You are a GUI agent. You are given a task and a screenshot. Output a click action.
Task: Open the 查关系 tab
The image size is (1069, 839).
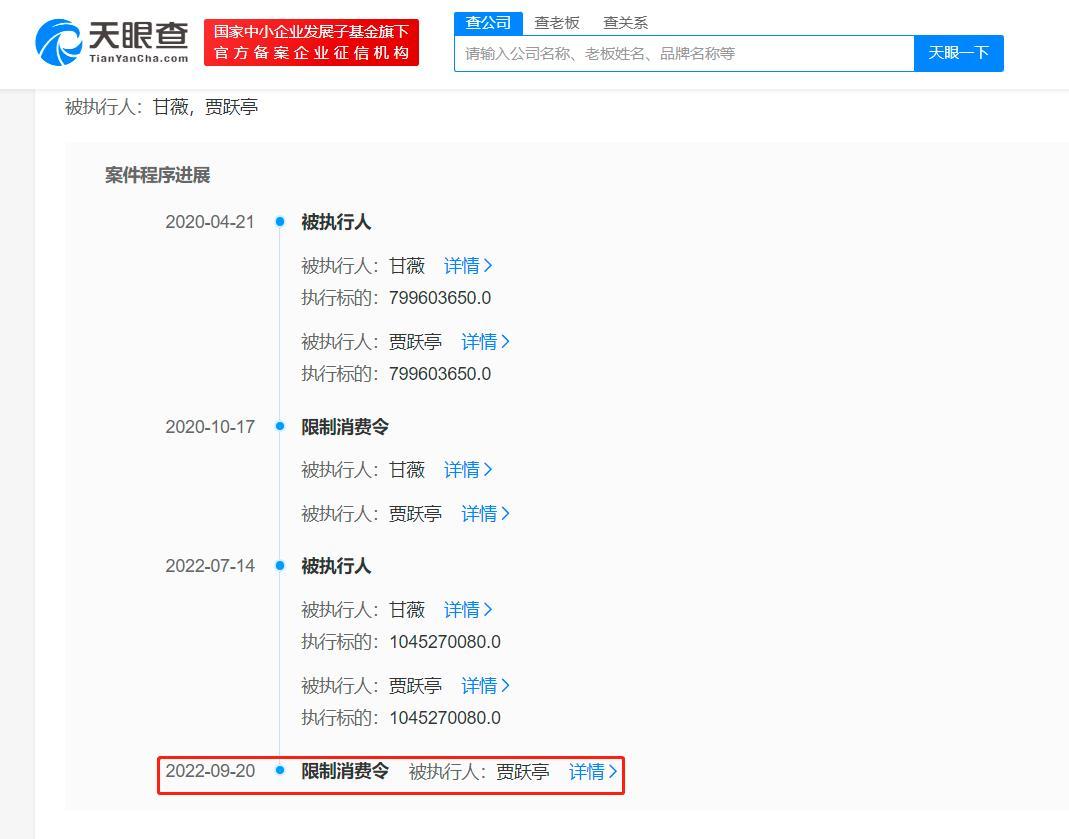coord(625,23)
